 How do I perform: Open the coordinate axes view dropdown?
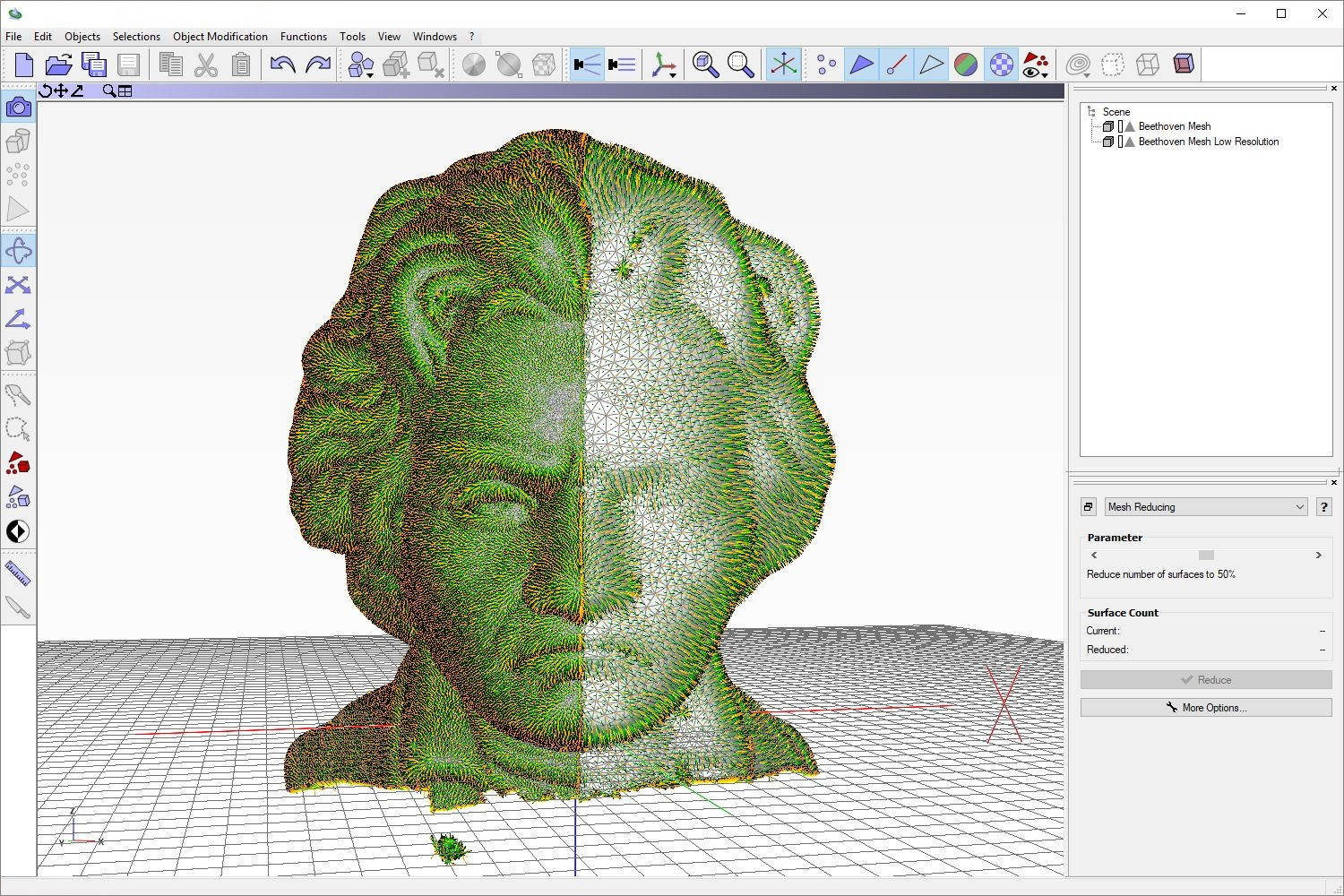point(664,65)
